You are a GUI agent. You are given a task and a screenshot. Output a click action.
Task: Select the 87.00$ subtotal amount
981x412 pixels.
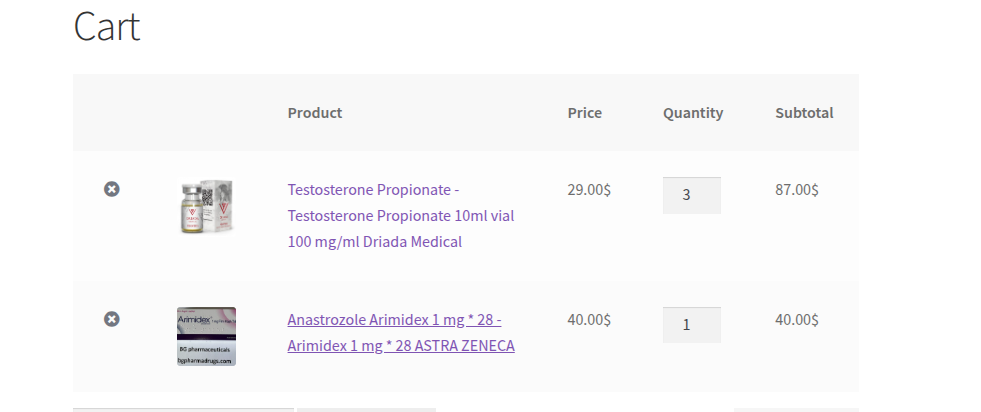(x=797, y=189)
